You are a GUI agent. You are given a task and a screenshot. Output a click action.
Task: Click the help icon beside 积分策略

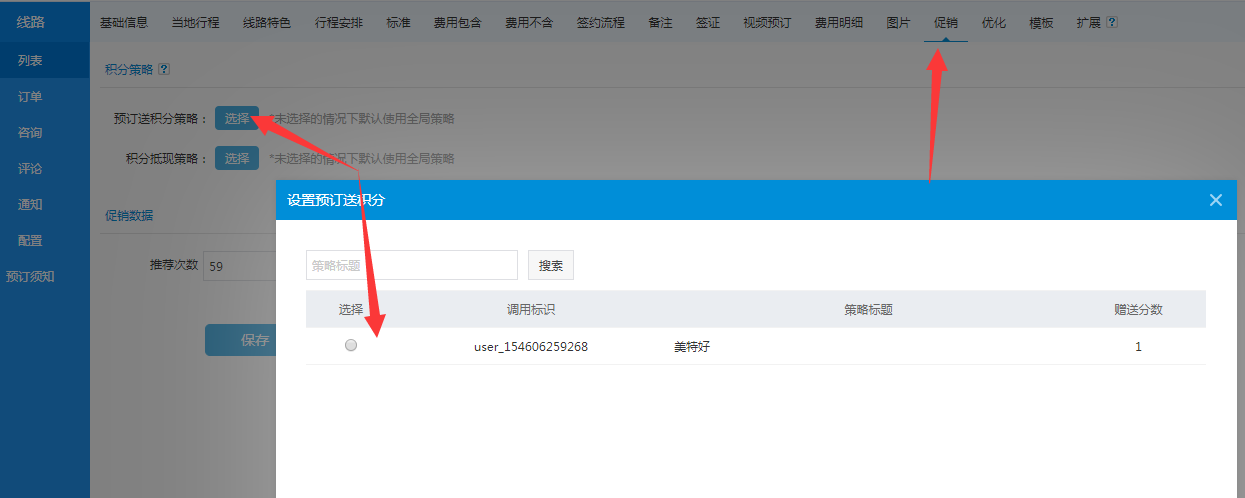(x=164, y=70)
